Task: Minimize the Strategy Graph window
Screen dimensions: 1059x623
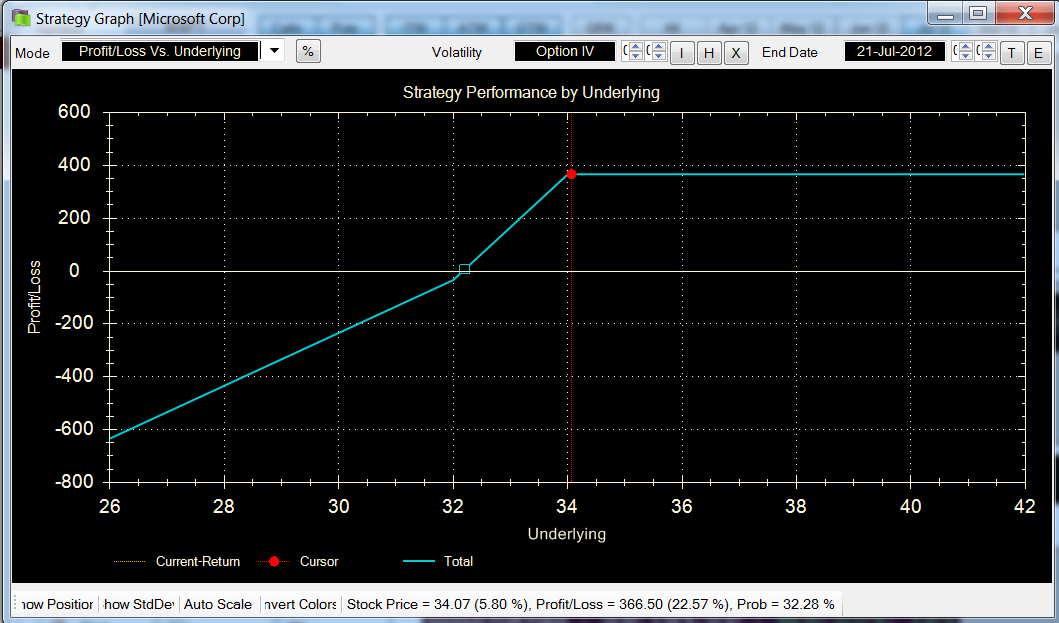Action: point(945,14)
